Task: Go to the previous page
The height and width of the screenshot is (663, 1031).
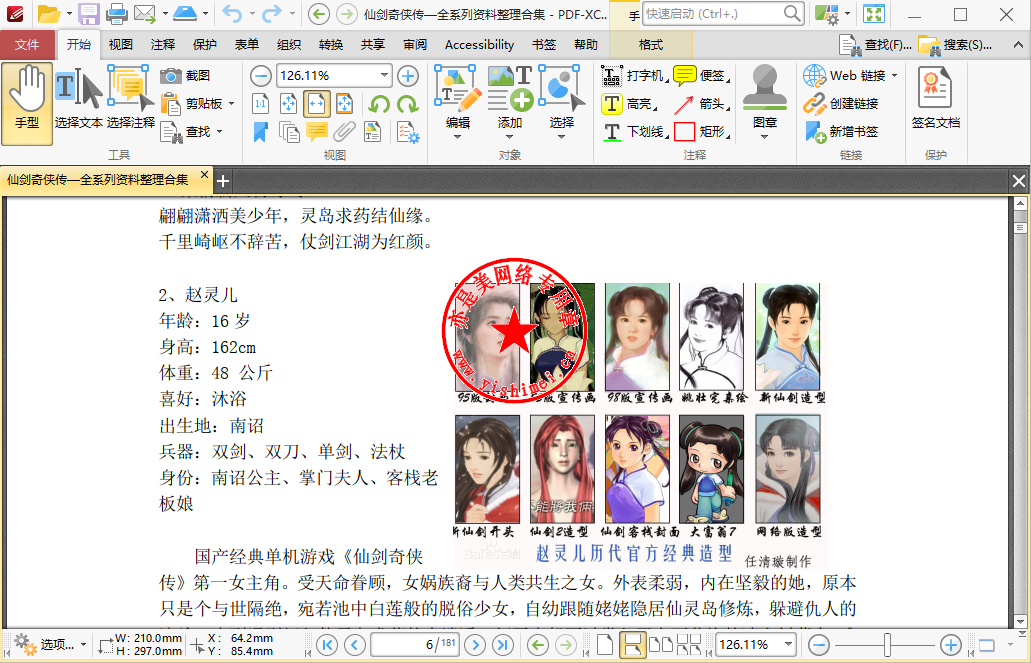Action: pos(355,645)
